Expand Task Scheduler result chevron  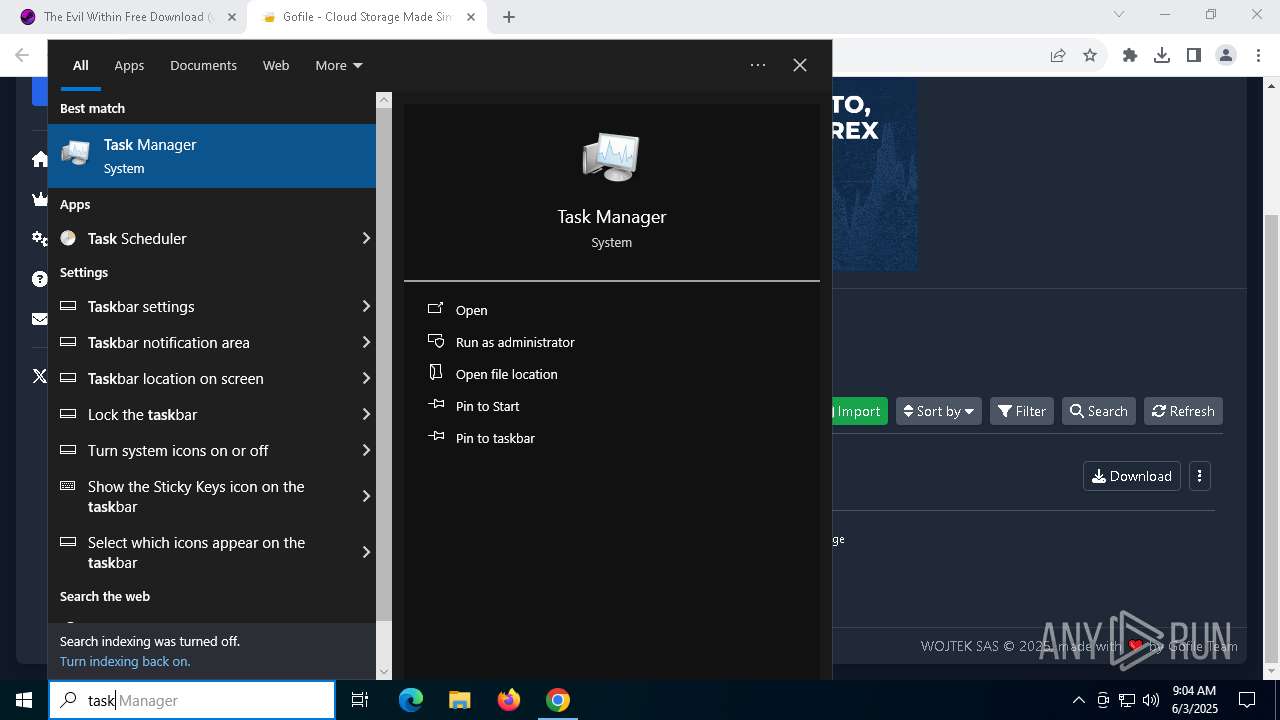click(x=366, y=238)
